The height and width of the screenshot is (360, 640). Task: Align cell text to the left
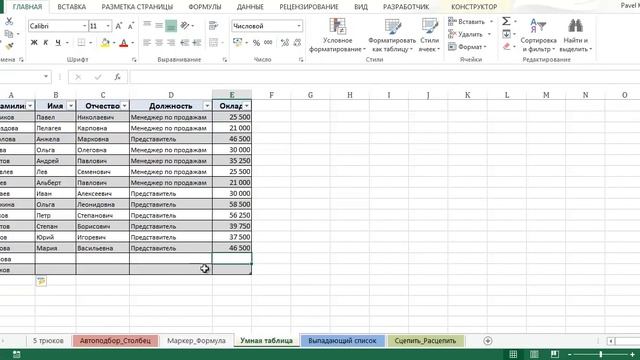[147, 42]
